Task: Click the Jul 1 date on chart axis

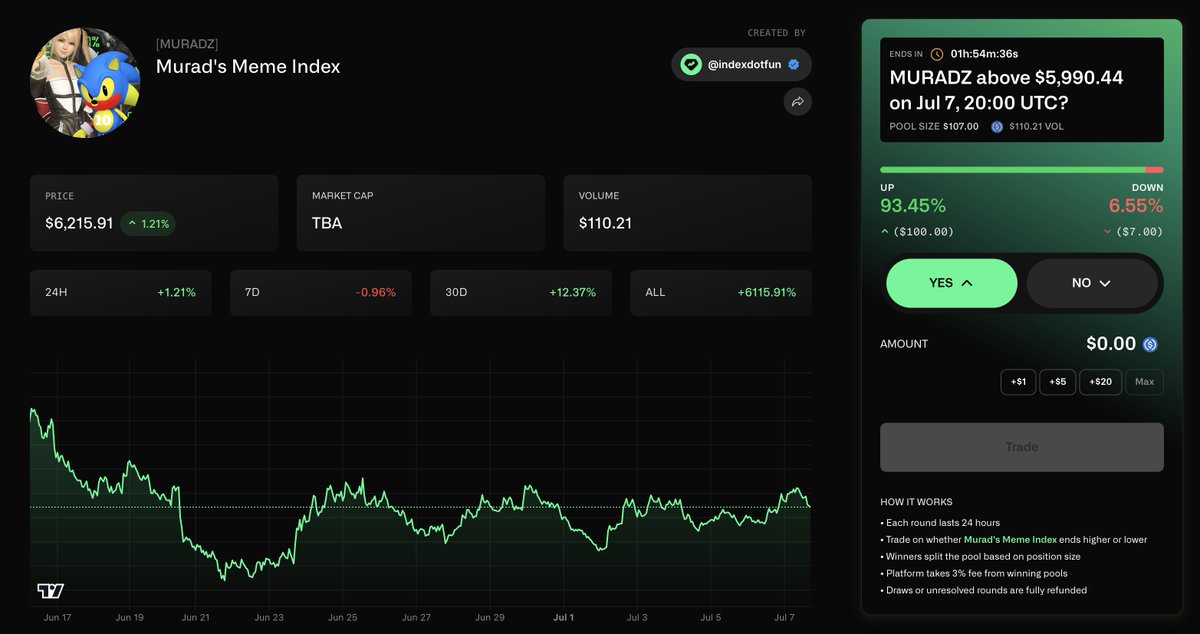Action: point(564,618)
